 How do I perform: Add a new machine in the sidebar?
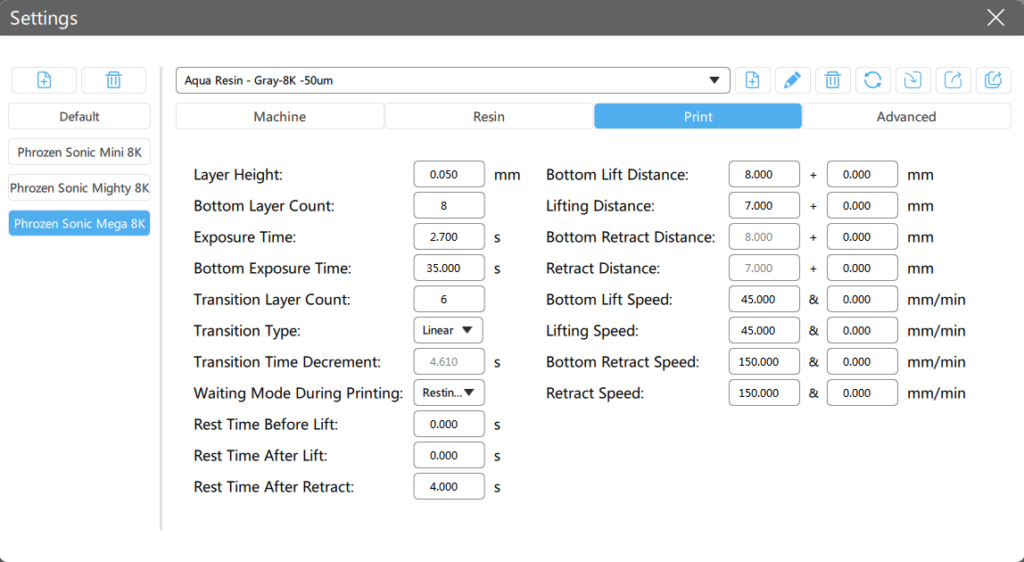[44, 81]
